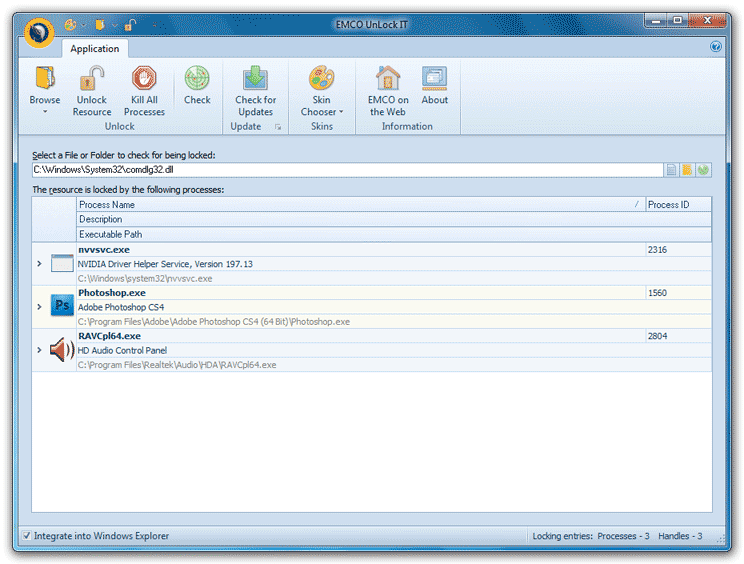Click the Unlock Resource ribbon button
Screen dimensions: 744x564
pyautogui.click(x=92, y=91)
